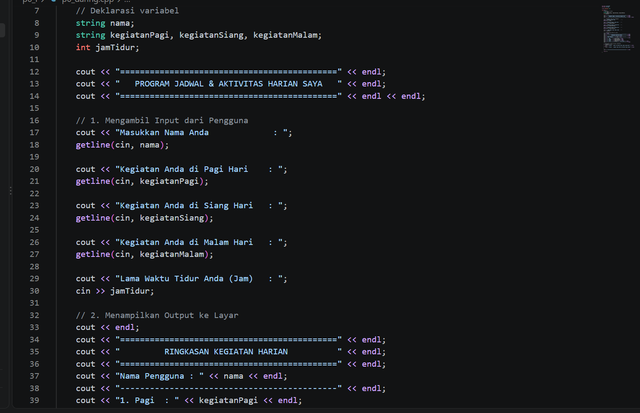Screen dimensions: 640x413
Task: Click line number 21 in the gutter
Action: pyautogui.click(x=34, y=181)
